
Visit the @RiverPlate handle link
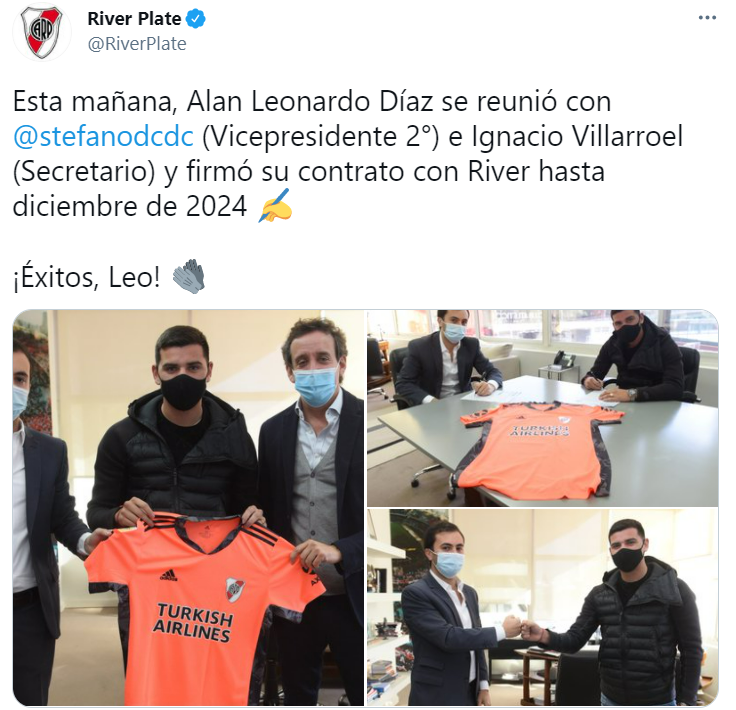click(137, 44)
